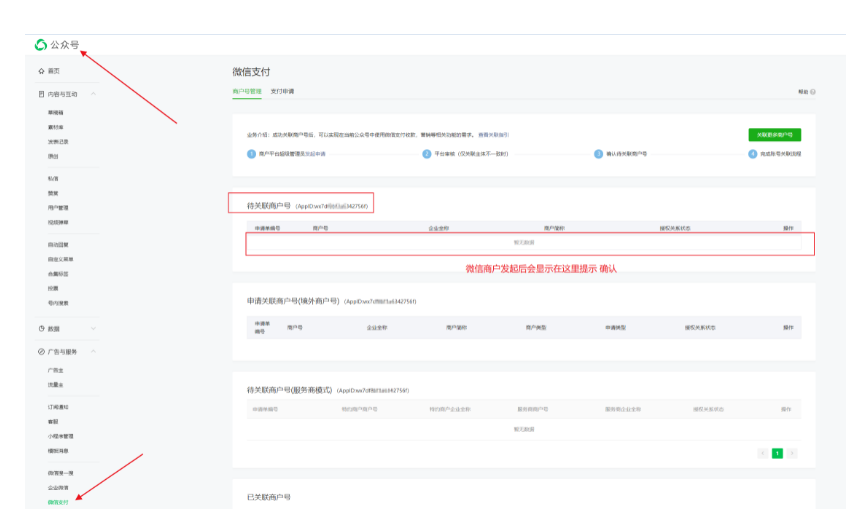862x524 pixels.
Task: Open 小程序管理 in the sidebar
Action: click(60, 436)
